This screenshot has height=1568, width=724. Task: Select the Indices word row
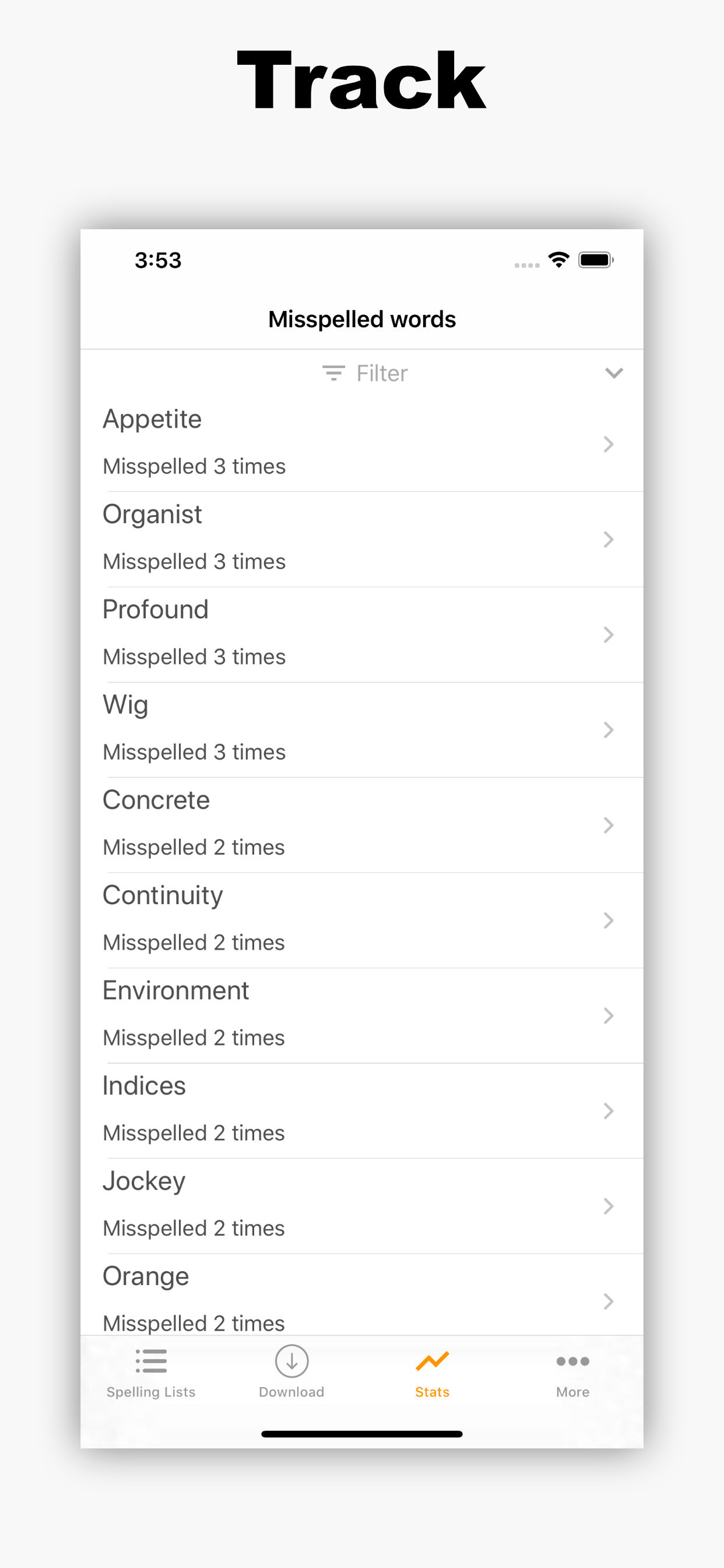[362, 1111]
